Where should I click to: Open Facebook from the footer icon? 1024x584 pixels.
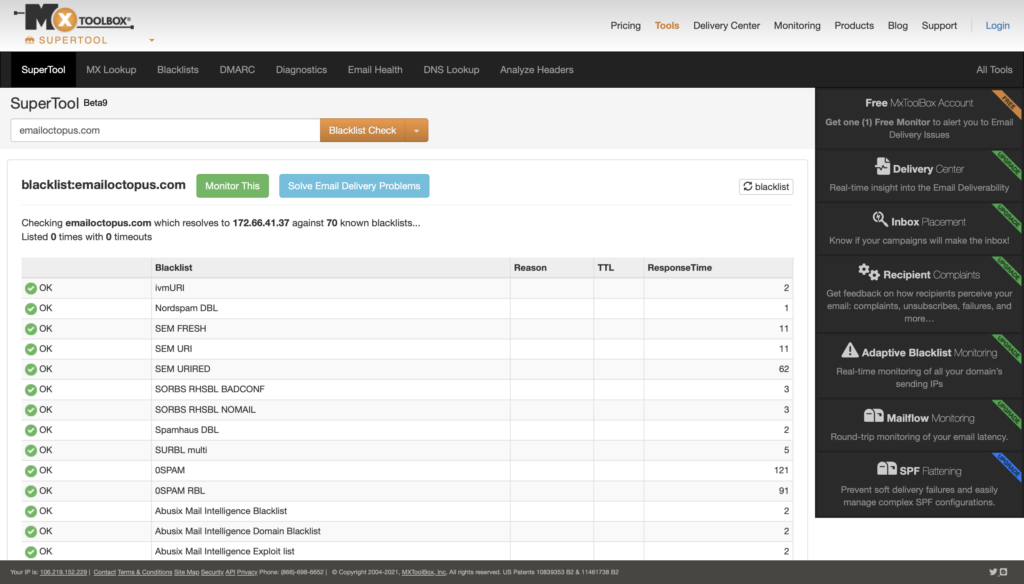[1003, 572]
